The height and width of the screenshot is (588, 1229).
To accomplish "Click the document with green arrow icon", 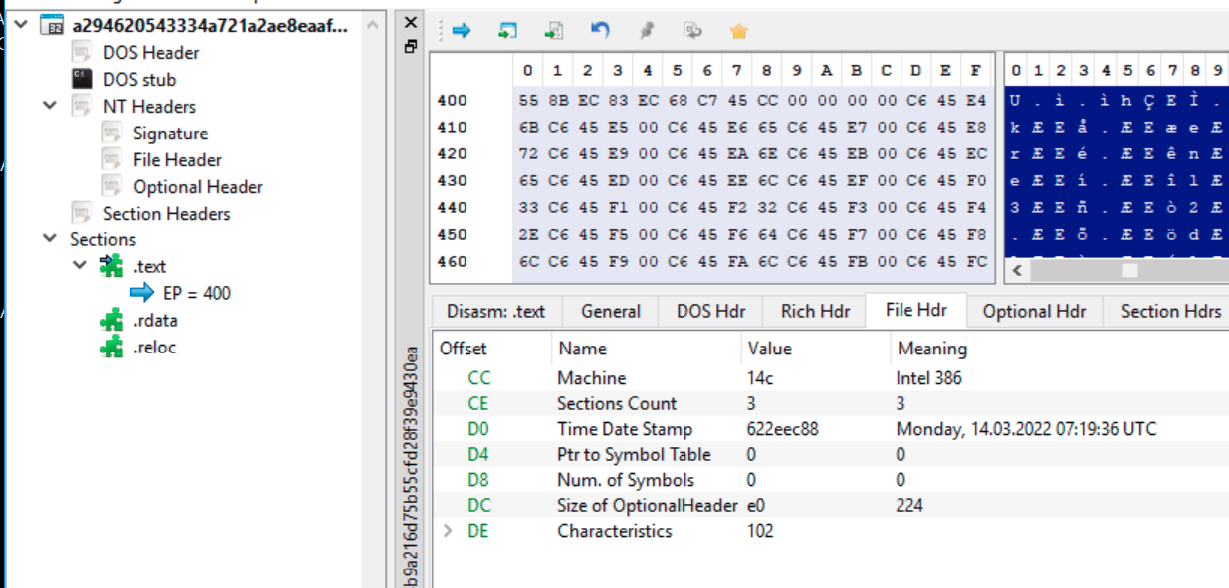I will [x=554, y=31].
